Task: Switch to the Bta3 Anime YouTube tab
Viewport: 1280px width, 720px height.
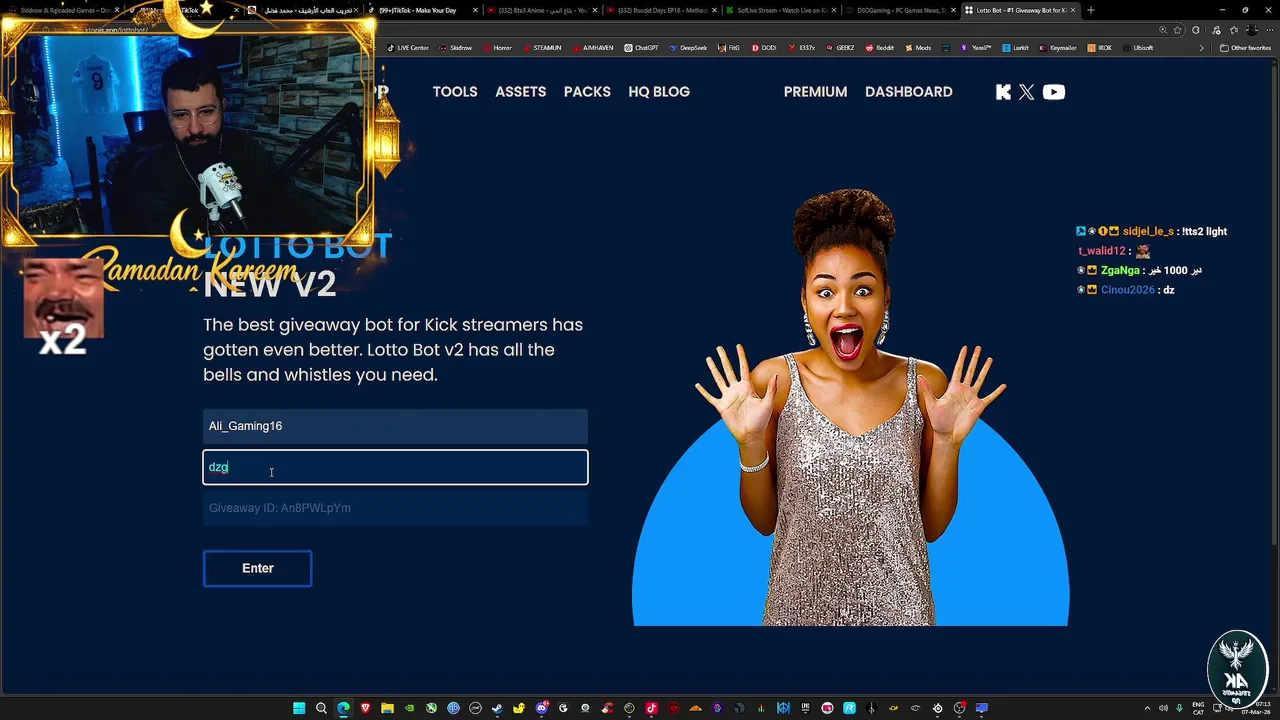Action: pyautogui.click(x=542, y=10)
